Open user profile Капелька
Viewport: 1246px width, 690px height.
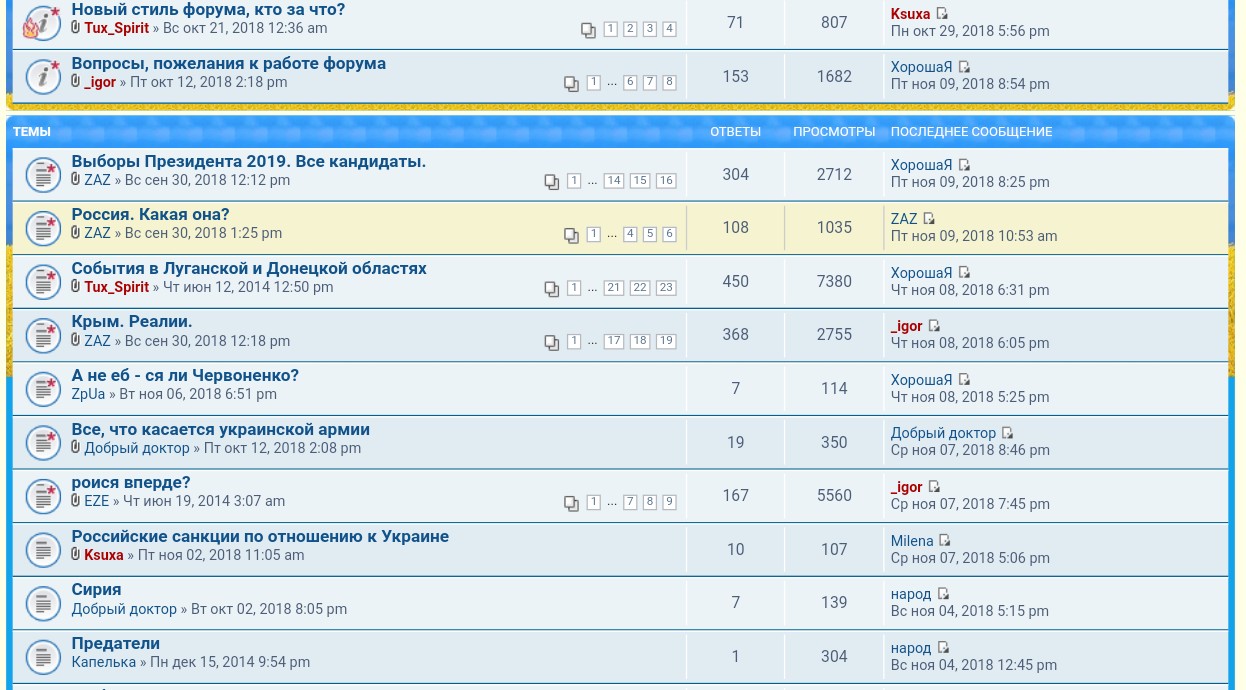(x=103, y=662)
